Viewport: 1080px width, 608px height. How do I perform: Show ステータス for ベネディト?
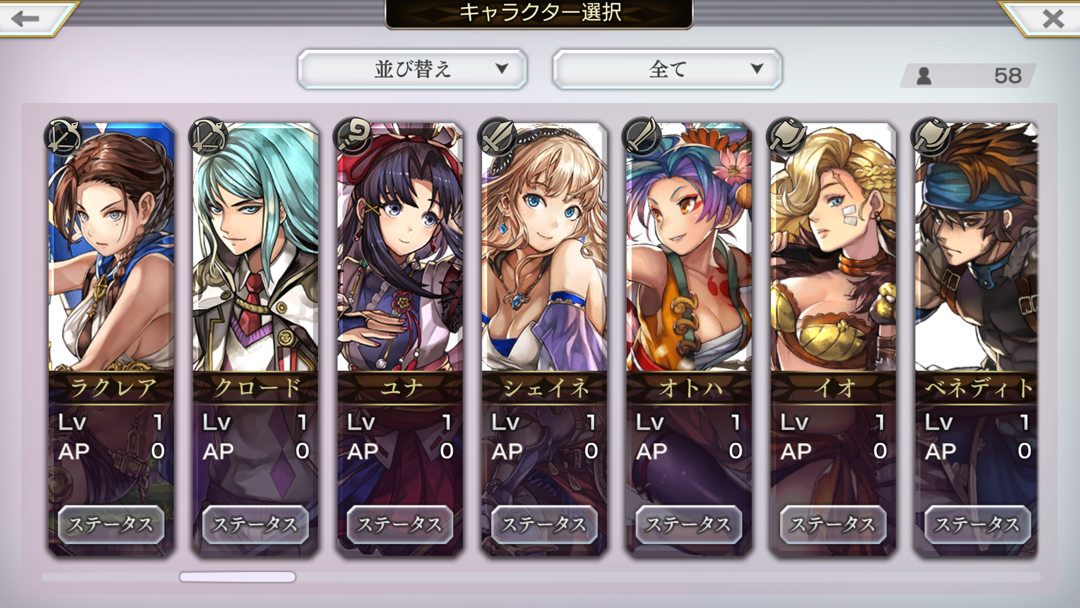tap(977, 525)
